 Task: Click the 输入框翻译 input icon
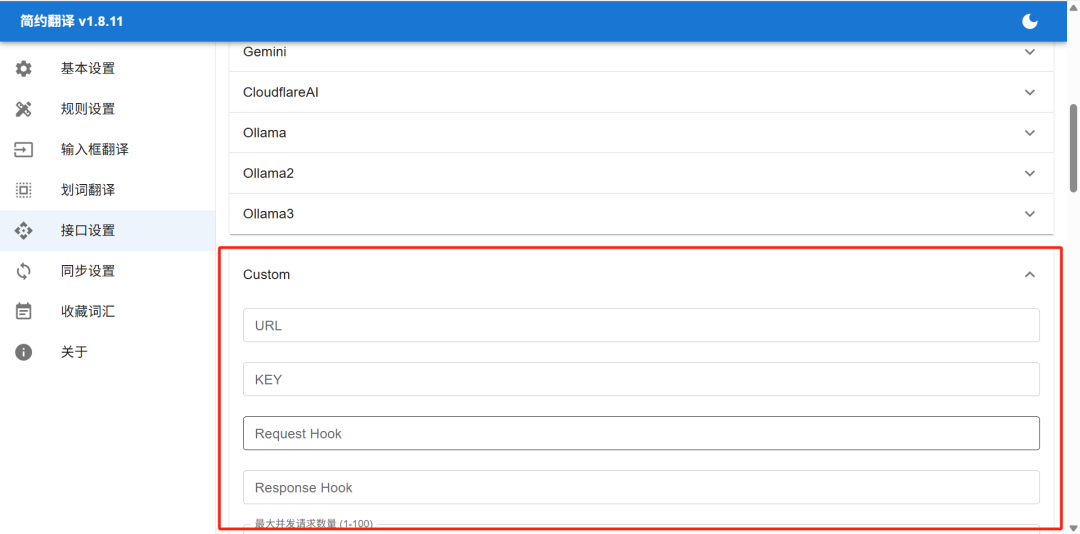pos(24,150)
